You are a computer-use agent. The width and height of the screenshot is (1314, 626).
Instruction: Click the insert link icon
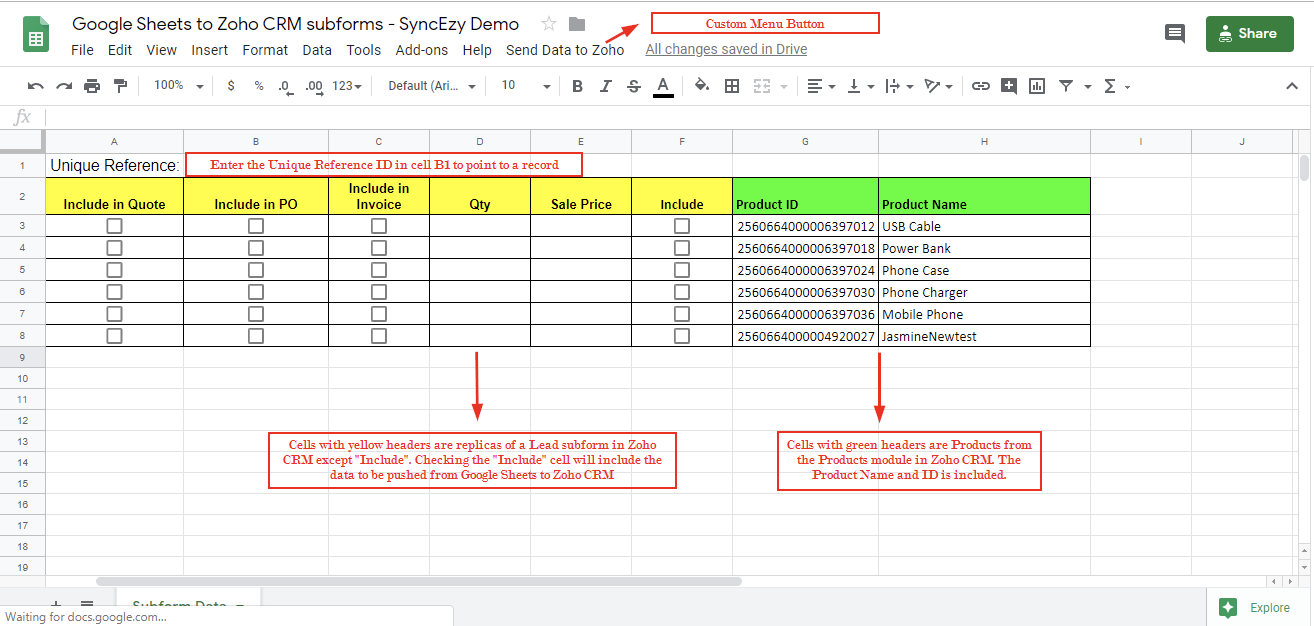point(981,86)
